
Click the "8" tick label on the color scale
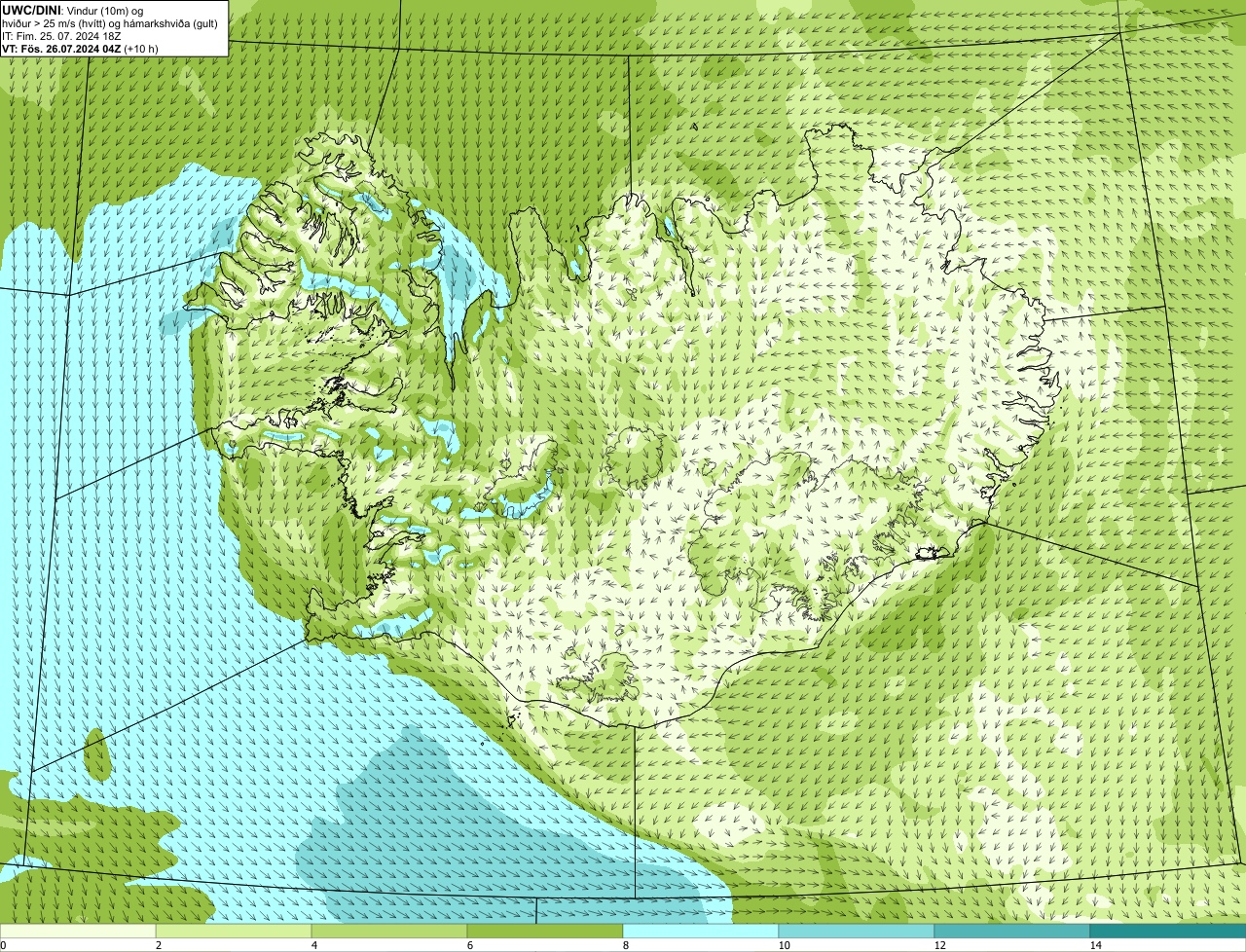[625, 945]
